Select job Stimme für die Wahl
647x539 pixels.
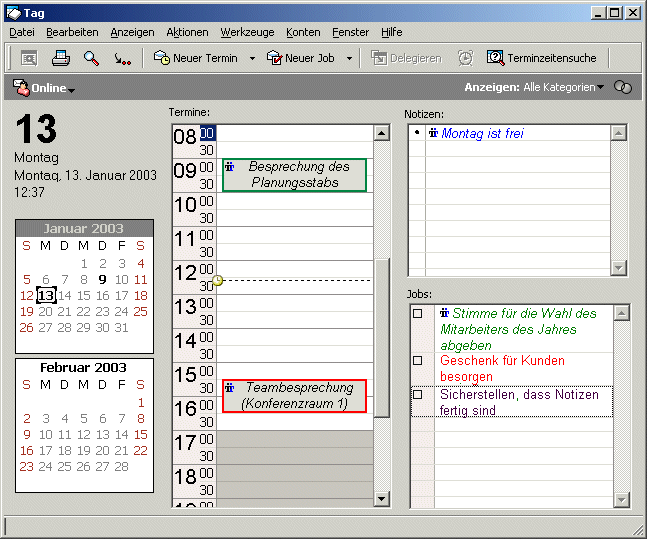coord(518,329)
